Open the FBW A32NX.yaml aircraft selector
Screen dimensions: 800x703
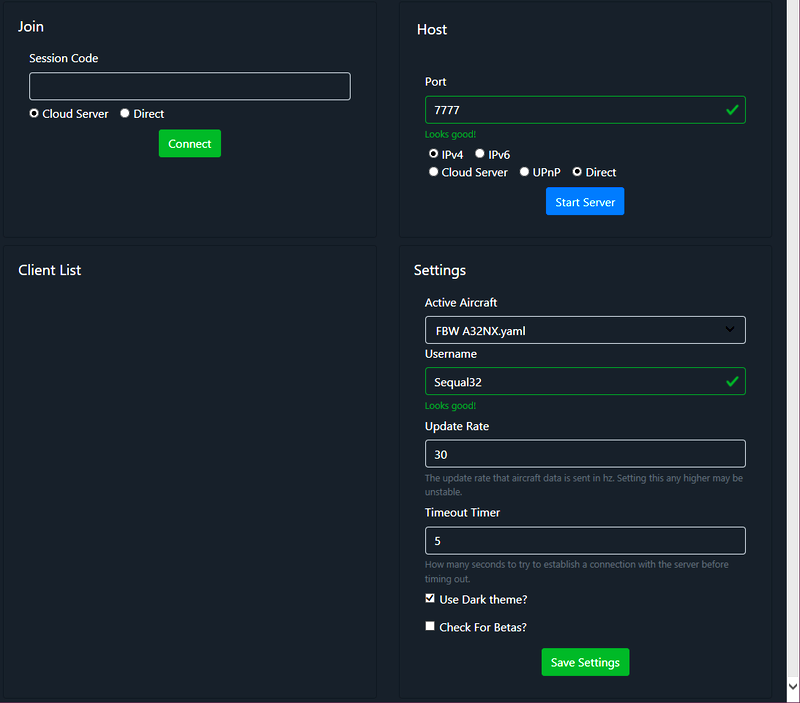point(585,330)
